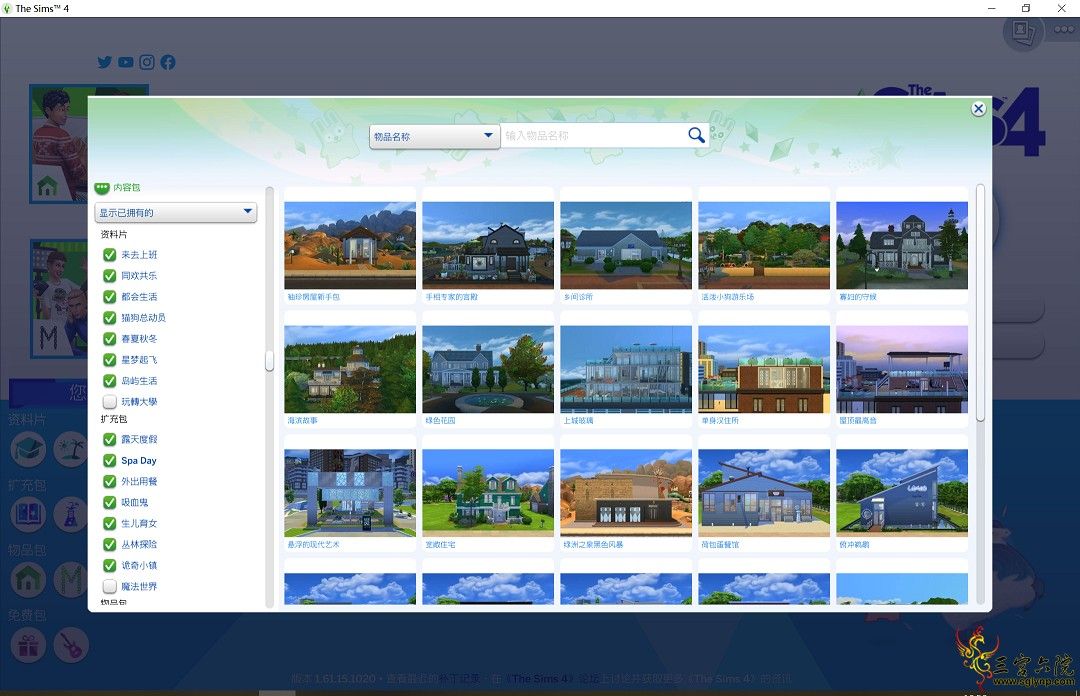Expand the 显示已拥有的 filter dropdown
The image size is (1080, 696).
click(x=176, y=212)
